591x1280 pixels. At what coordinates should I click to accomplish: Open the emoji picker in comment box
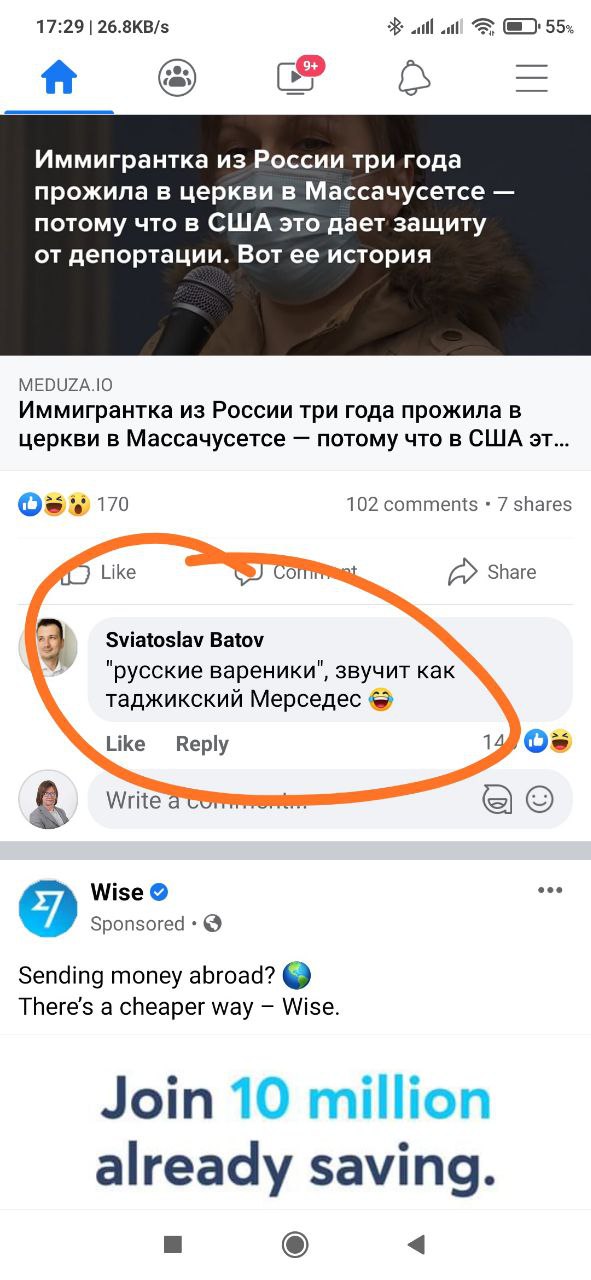point(540,799)
